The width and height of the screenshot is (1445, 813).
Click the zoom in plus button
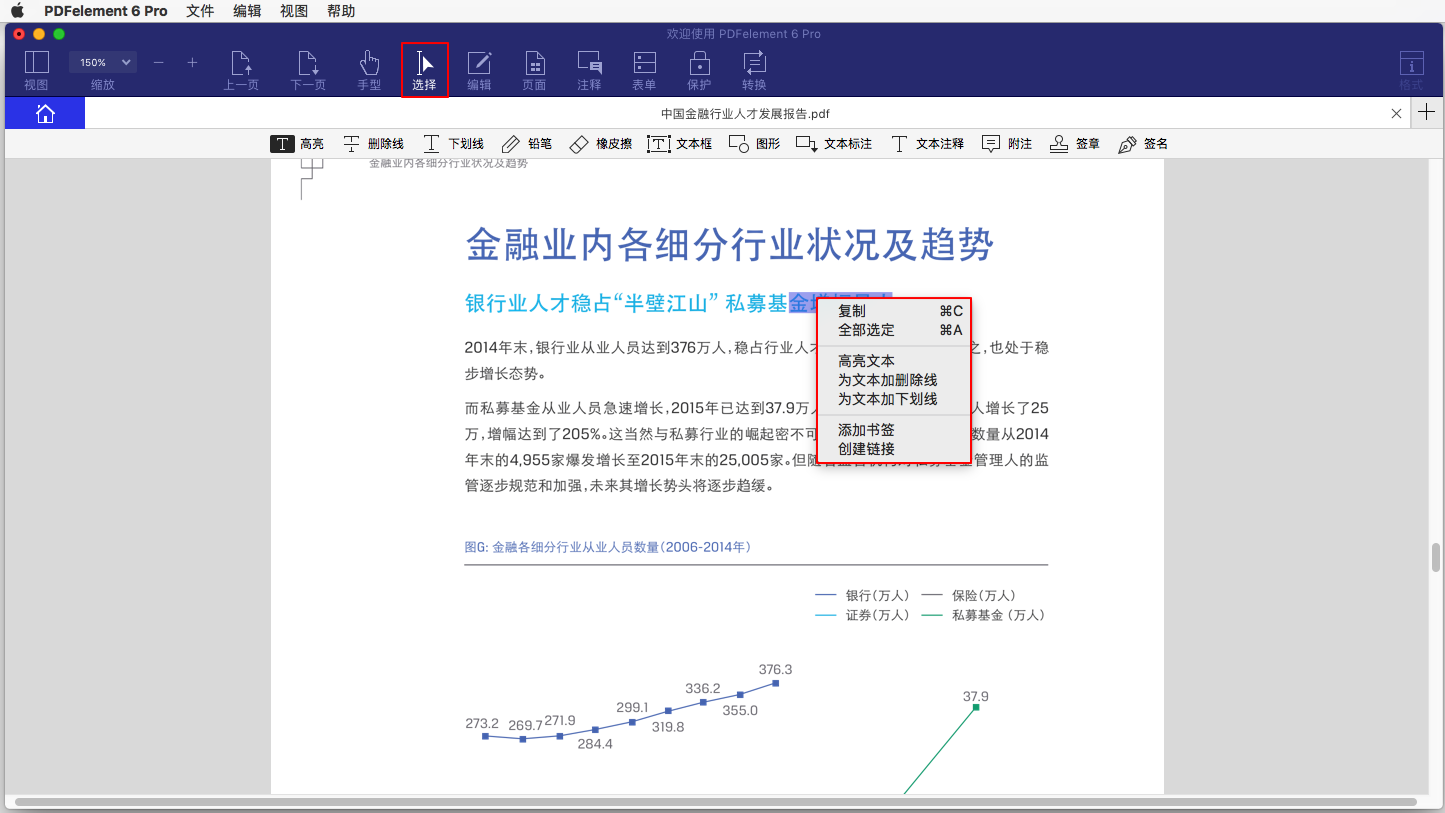click(x=192, y=62)
